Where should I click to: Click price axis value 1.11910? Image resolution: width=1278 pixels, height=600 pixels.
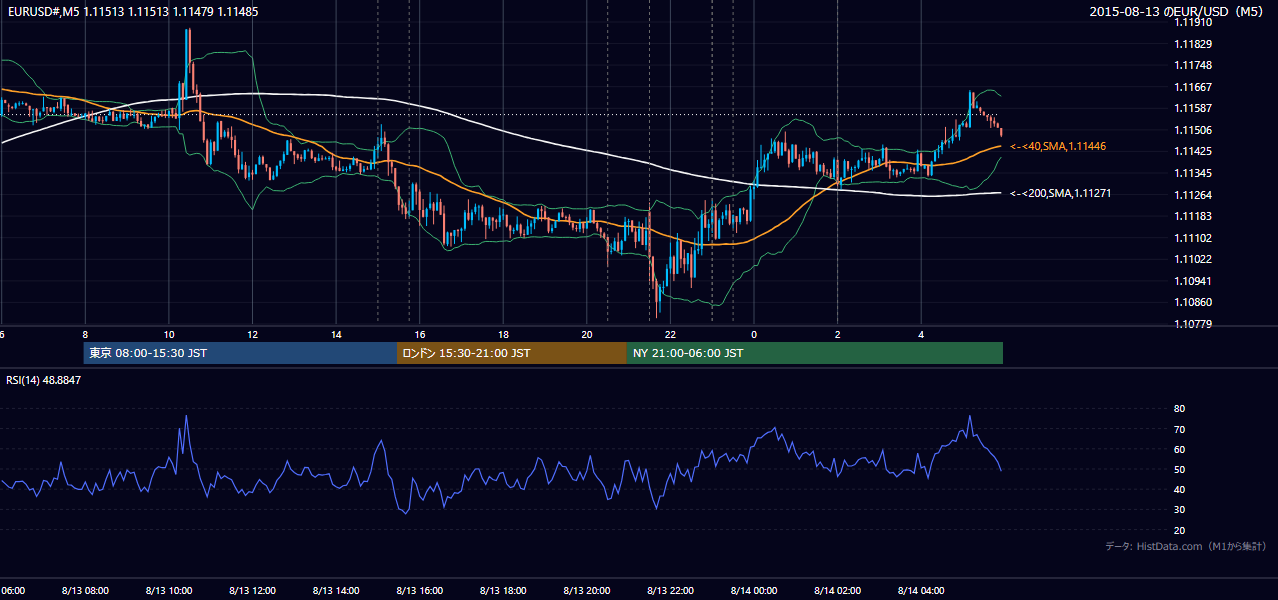tap(1193, 22)
